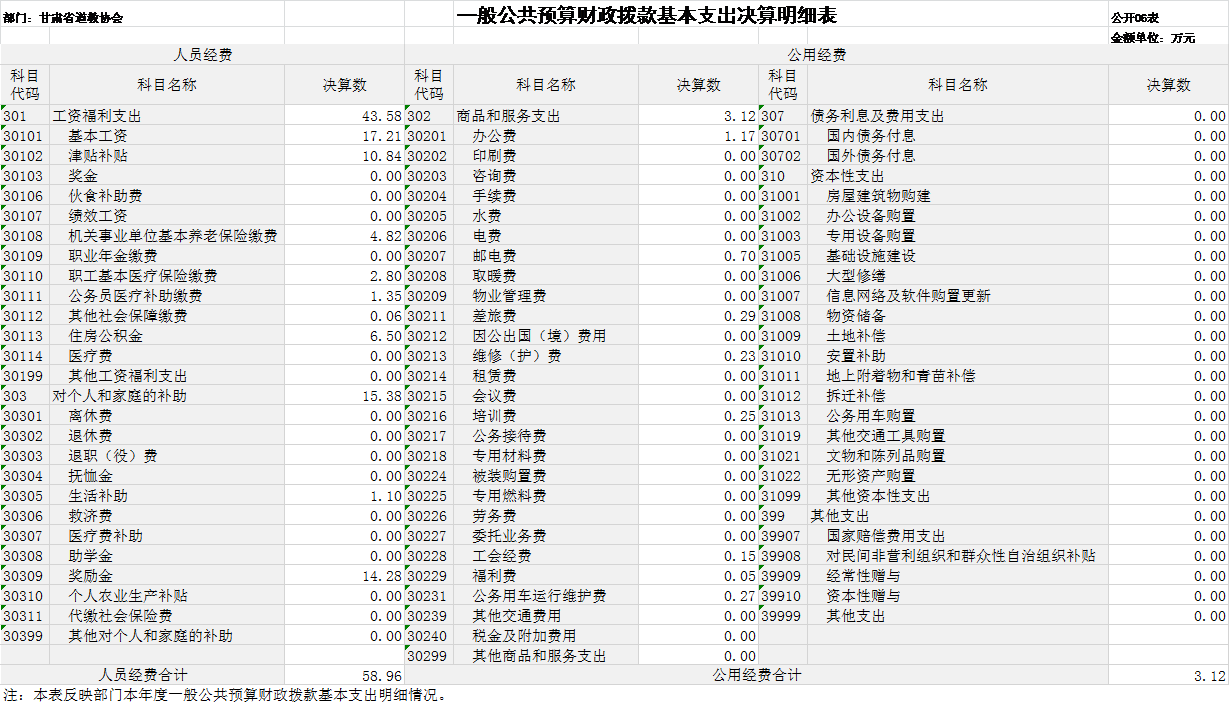The height and width of the screenshot is (706, 1230).
Task: Click the 其他商品和服务支出 cell
Action: (546, 656)
